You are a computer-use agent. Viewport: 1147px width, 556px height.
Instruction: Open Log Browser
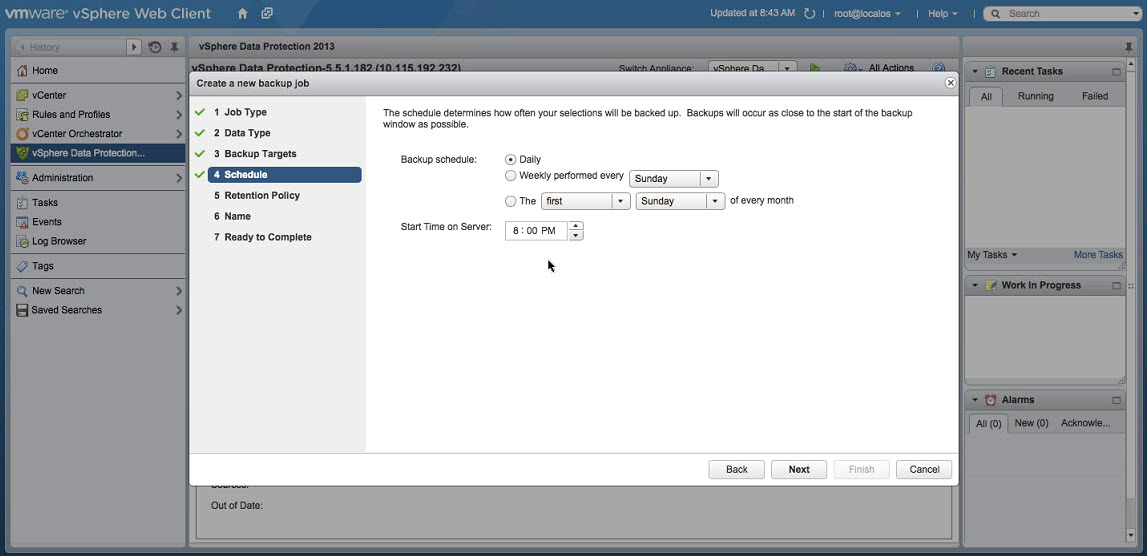click(x=59, y=241)
